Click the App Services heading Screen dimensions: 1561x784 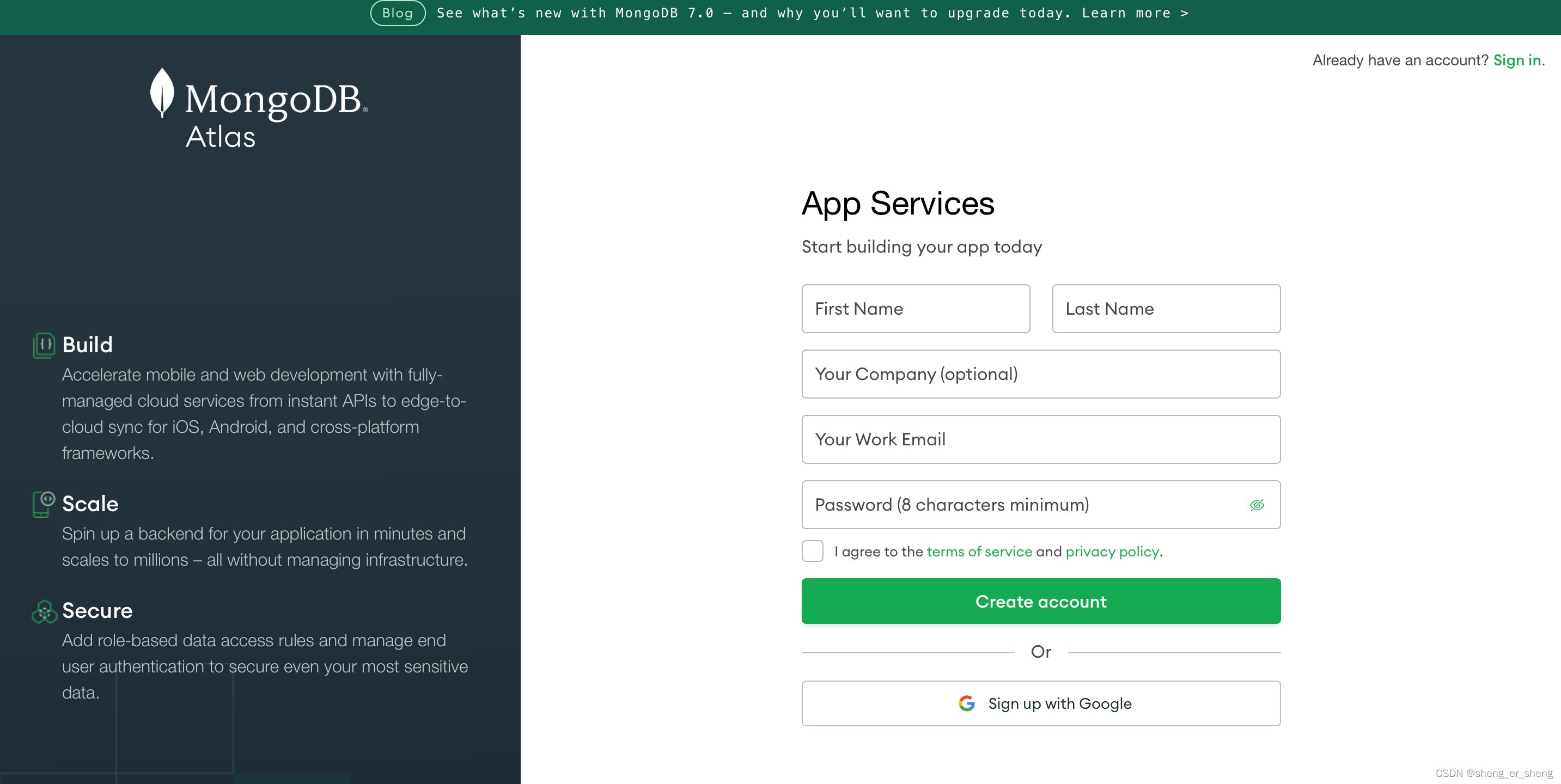pyautogui.click(x=898, y=204)
